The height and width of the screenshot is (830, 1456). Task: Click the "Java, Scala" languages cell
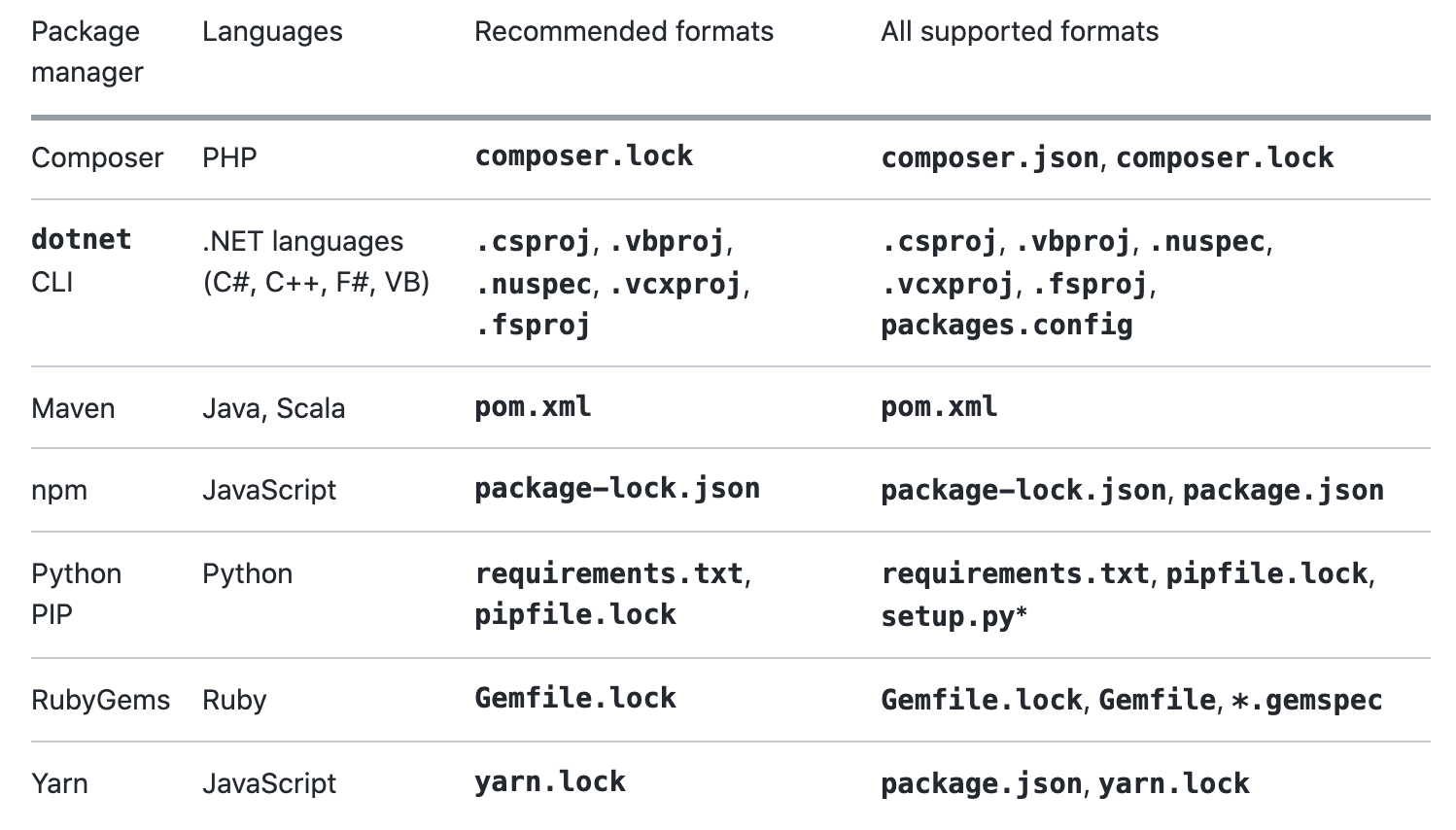pyautogui.click(x=273, y=408)
